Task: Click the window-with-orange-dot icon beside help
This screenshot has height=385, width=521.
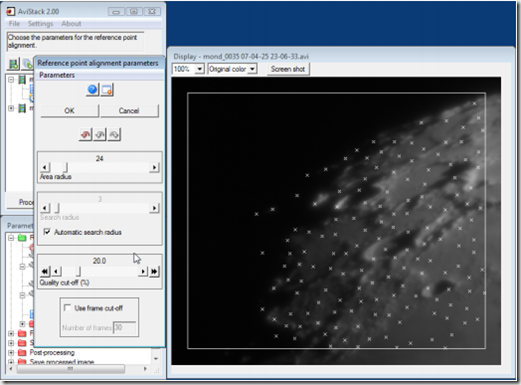Action: click(x=107, y=90)
